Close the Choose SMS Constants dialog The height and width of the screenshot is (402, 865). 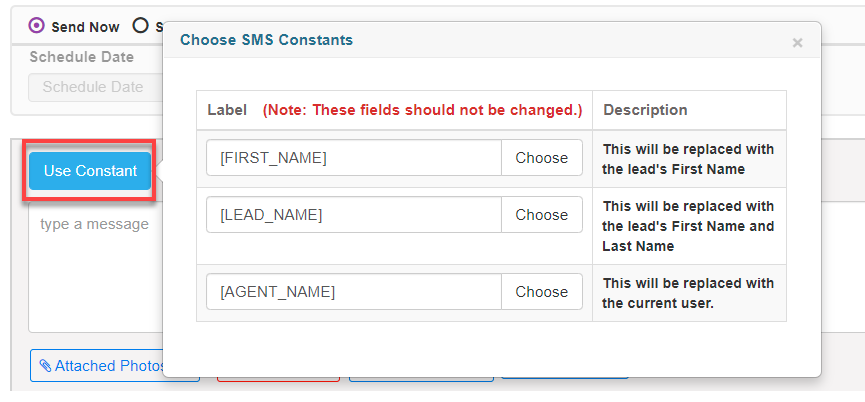click(797, 43)
